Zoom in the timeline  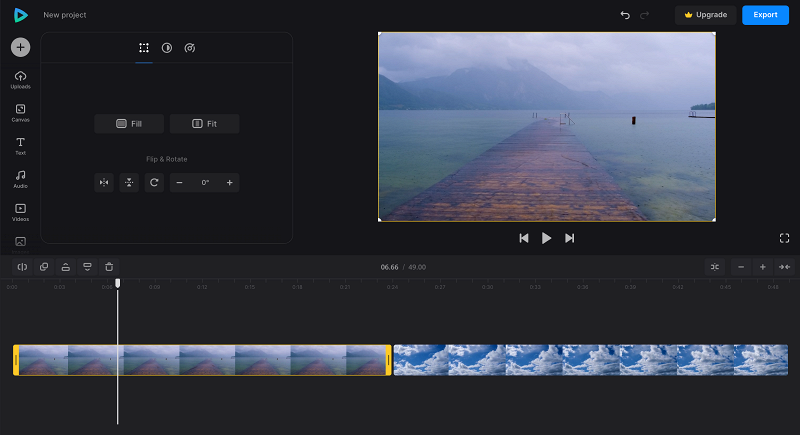[x=763, y=267]
